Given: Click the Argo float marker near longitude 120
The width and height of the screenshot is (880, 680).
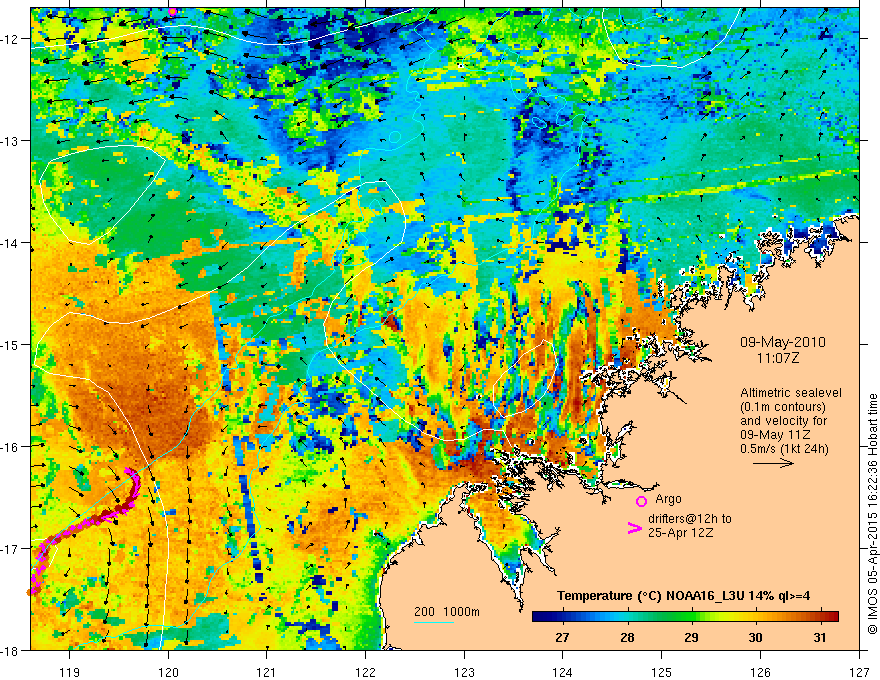Looking at the screenshot, I should (x=172, y=11).
